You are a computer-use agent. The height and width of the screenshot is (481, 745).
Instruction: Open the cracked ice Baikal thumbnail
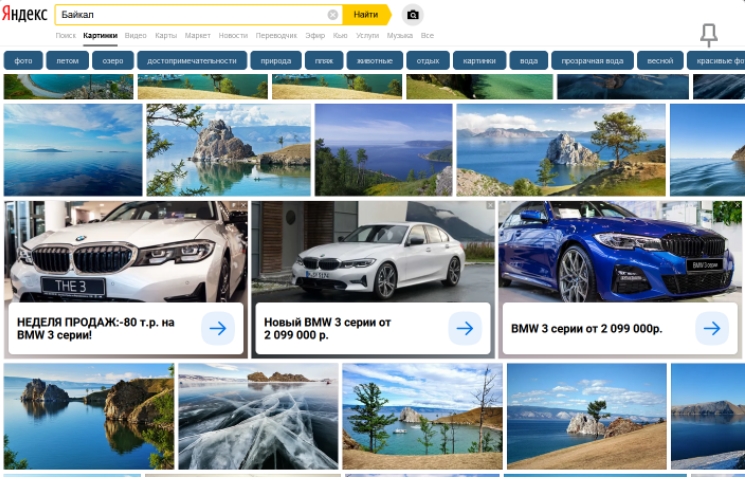click(258, 415)
